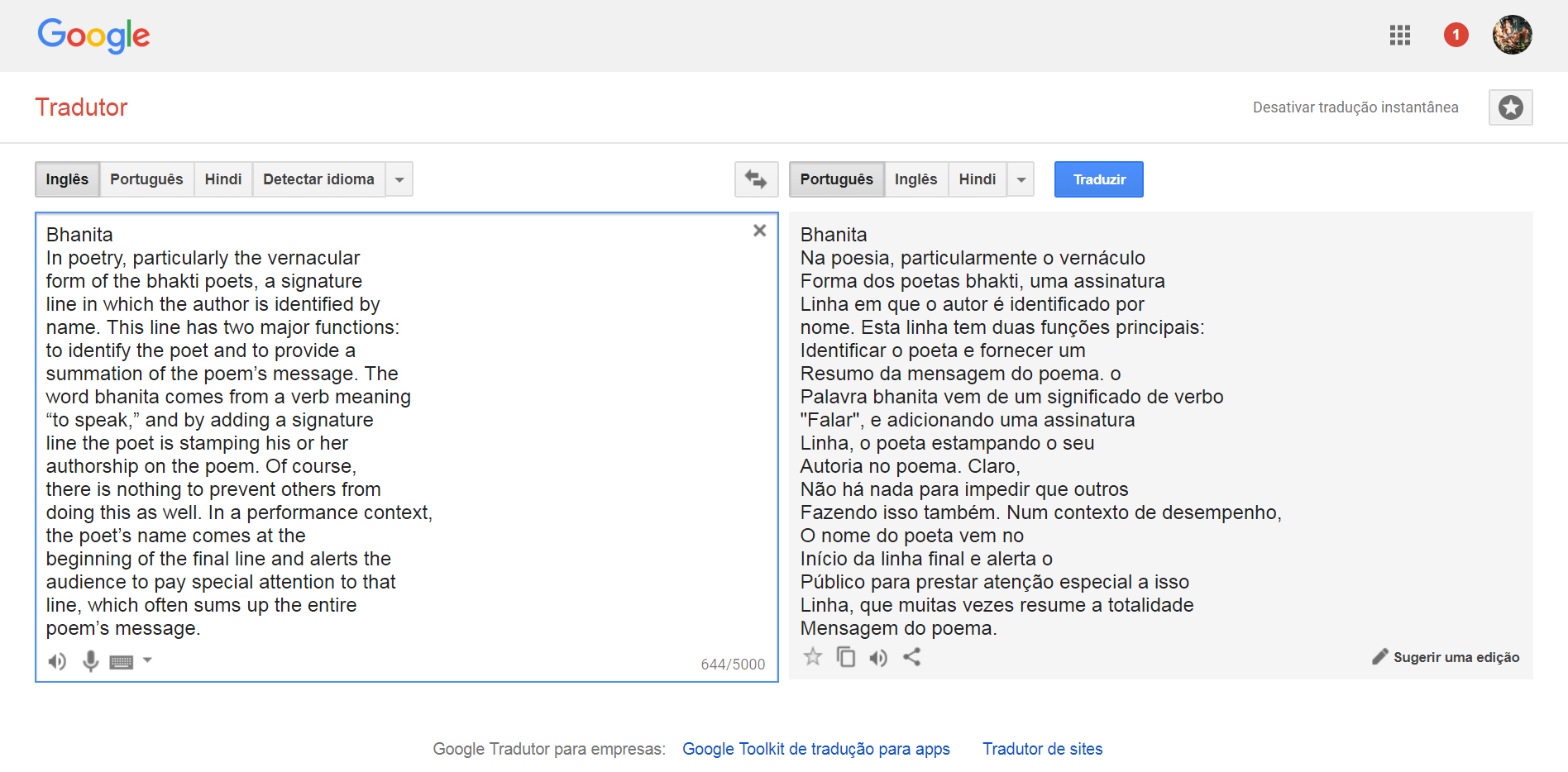Open the Tradutor de sites link
The image size is (1568, 772).
click(x=1042, y=749)
